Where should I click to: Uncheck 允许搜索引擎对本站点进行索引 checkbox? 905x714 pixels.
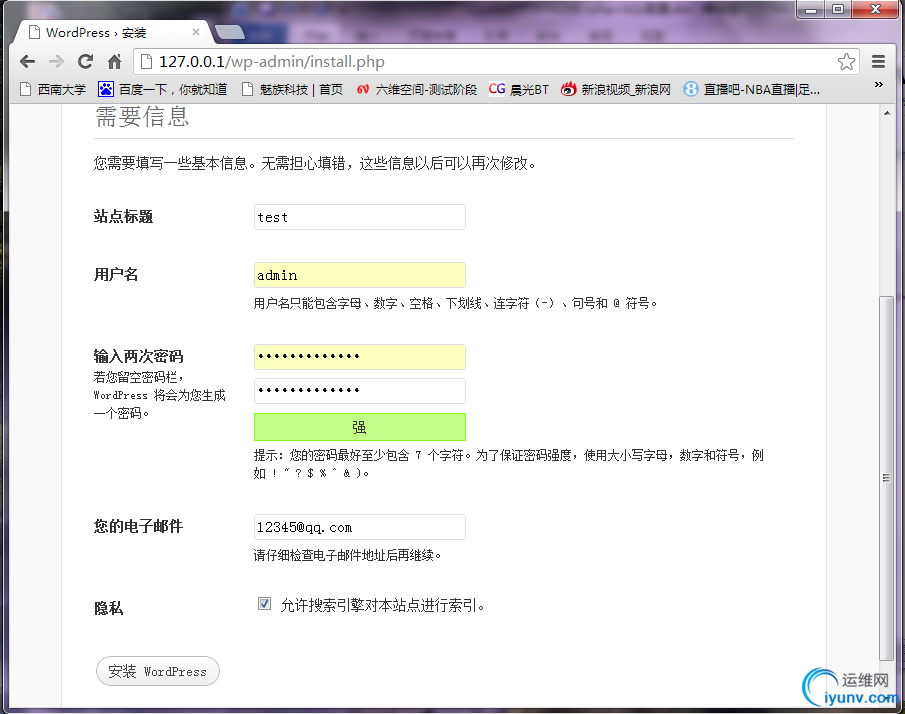pos(264,604)
